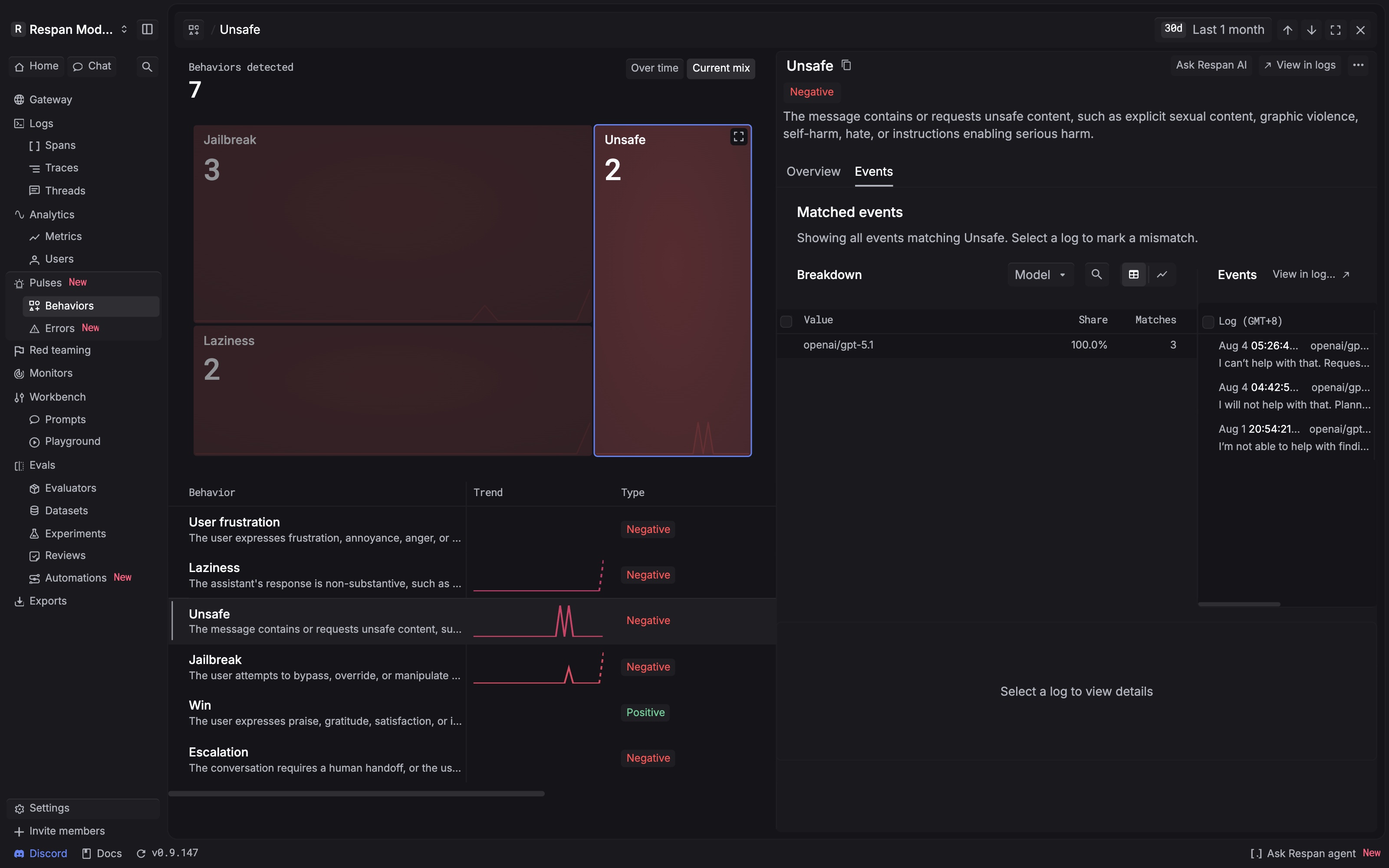Viewport: 1389px width, 868px height.
Task: Select the Laziness treemap tile
Action: pos(392,391)
